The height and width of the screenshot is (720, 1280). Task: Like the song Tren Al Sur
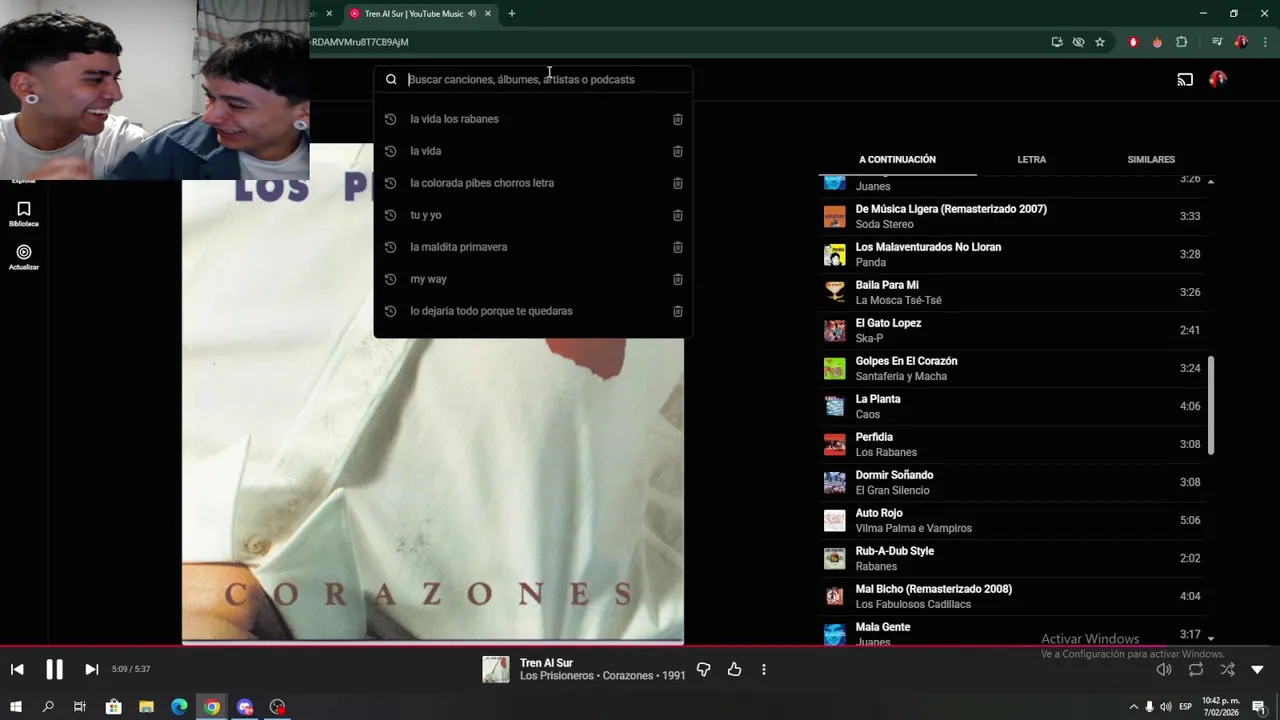click(x=734, y=669)
